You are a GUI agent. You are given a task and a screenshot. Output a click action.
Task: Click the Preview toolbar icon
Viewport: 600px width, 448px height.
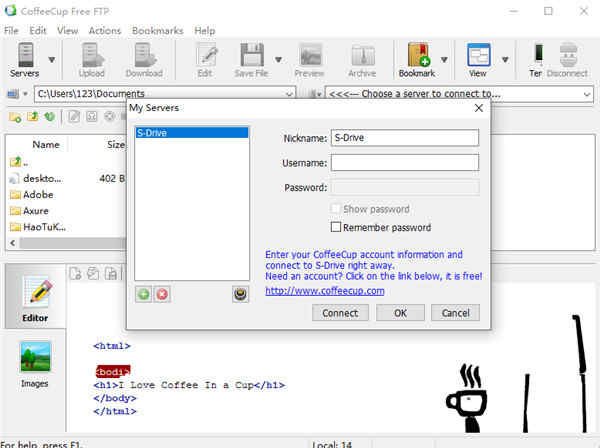310,60
